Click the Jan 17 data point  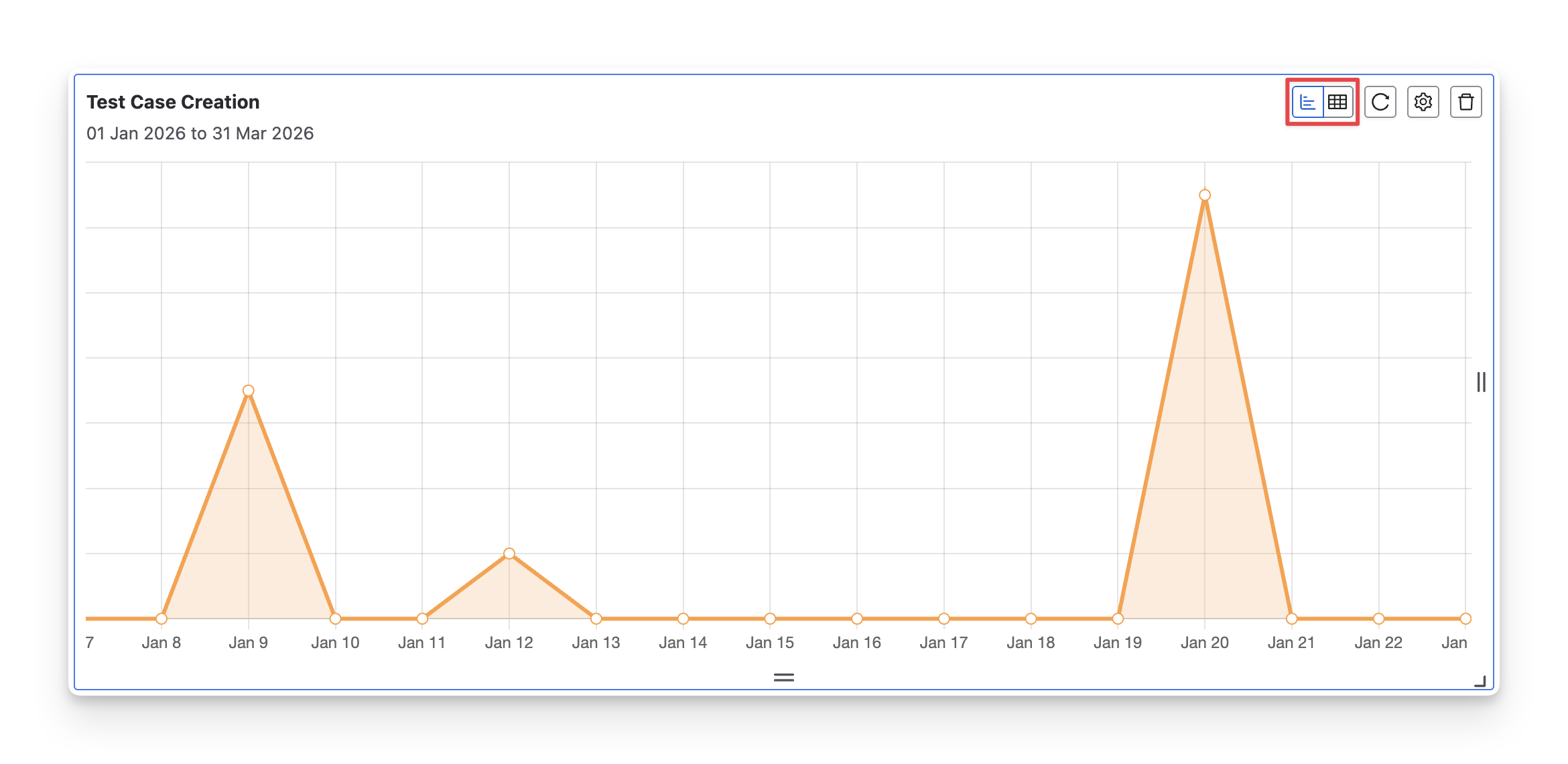click(x=943, y=619)
